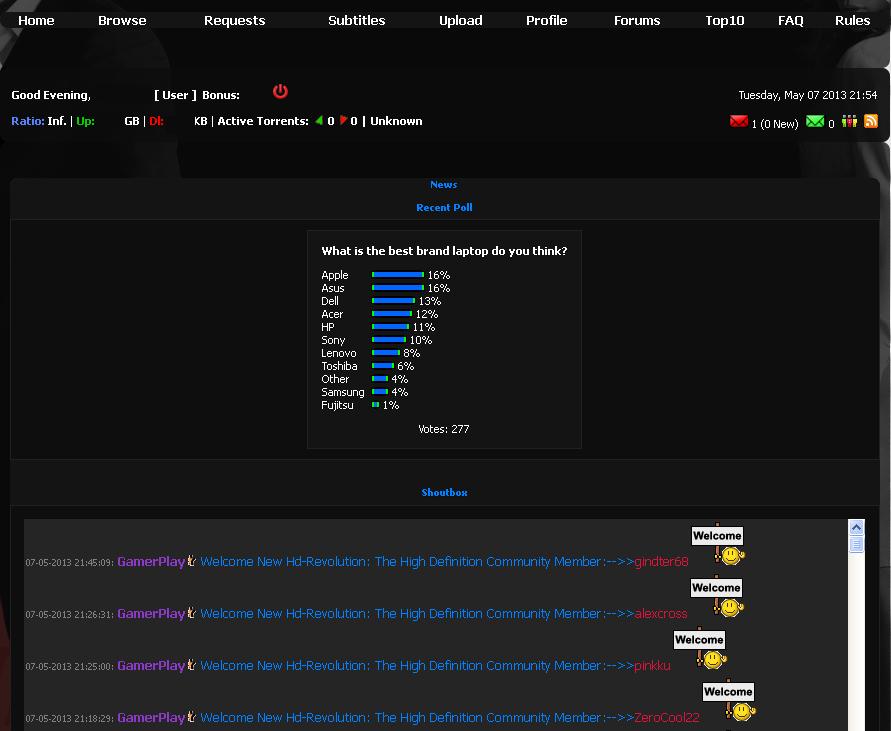Open GamerPlay profile in 21:25:00 shout

click(151, 666)
